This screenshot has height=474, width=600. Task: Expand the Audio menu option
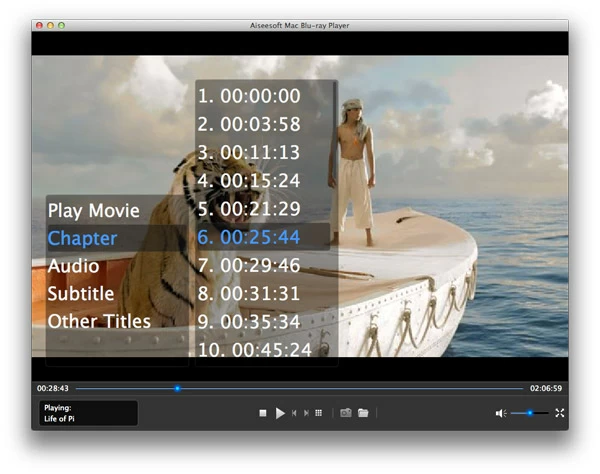click(73, 266)
